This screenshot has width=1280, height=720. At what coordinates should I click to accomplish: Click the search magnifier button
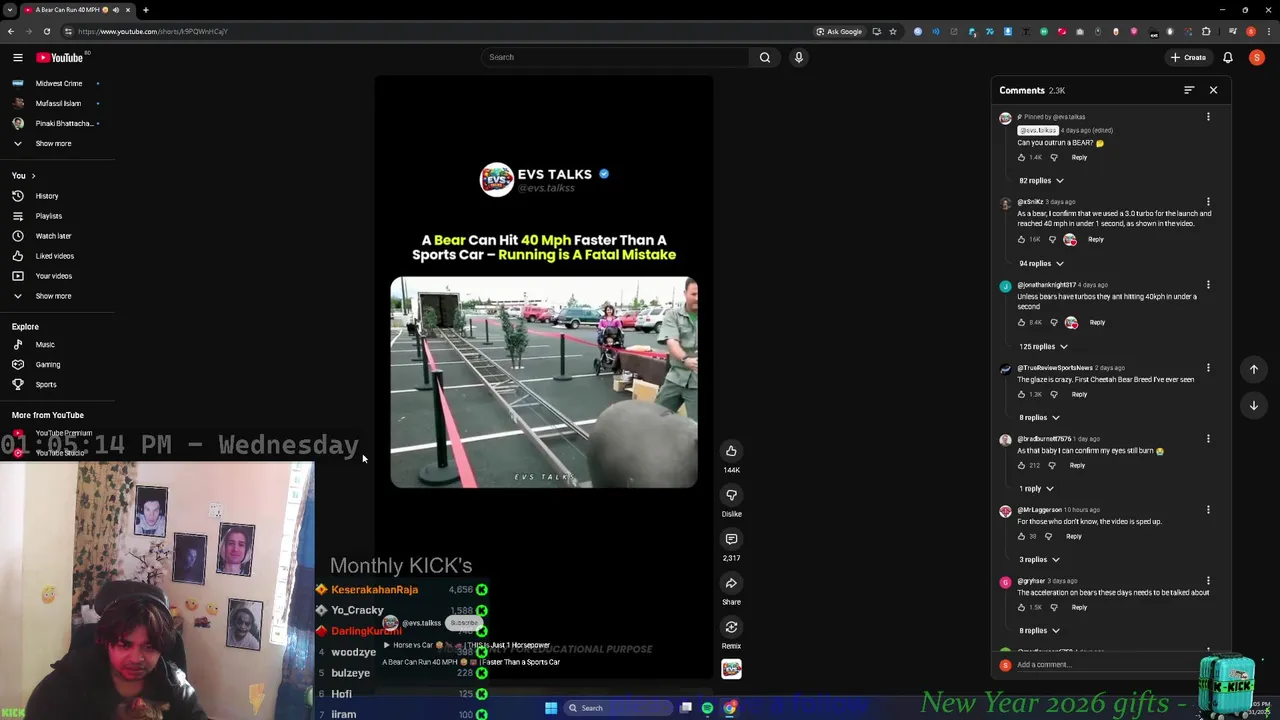point(765,57)
